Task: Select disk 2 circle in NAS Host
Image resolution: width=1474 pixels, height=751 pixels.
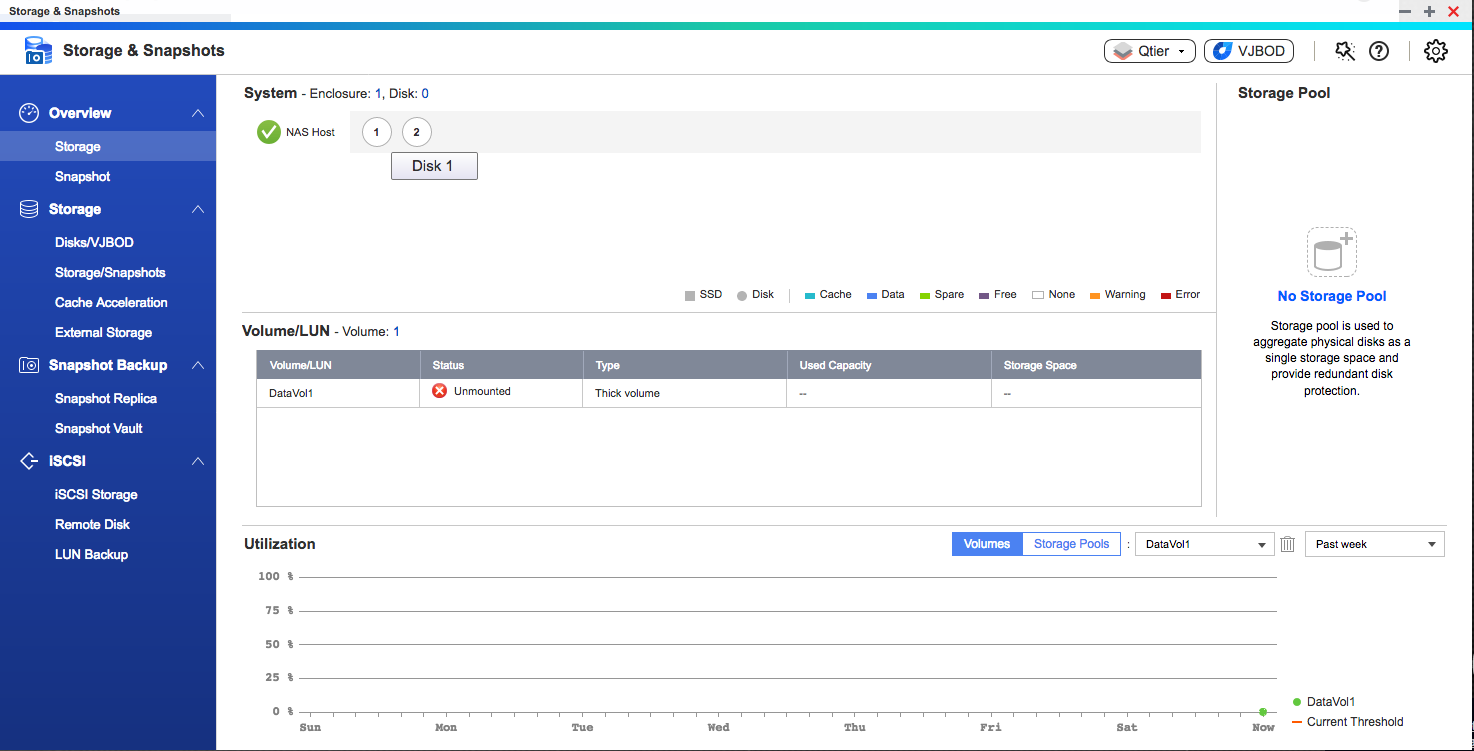Action: click(416, 132)
